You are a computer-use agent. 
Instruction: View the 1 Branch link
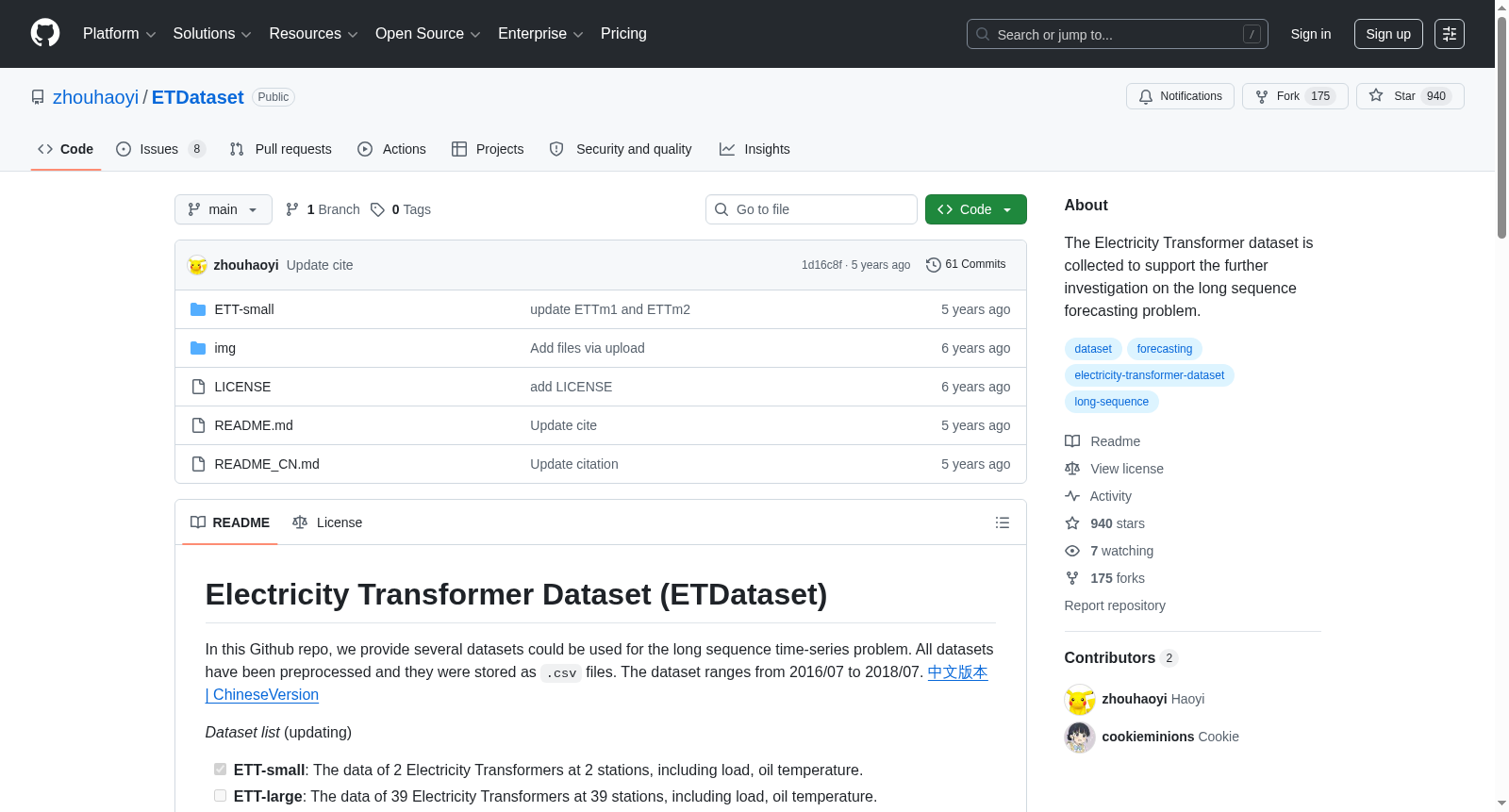[x=323, y=209]
